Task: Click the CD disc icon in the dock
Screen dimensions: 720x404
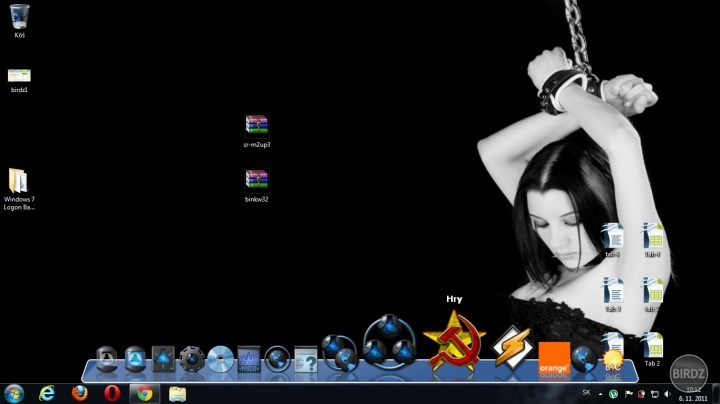Action: tap(220, 359)
